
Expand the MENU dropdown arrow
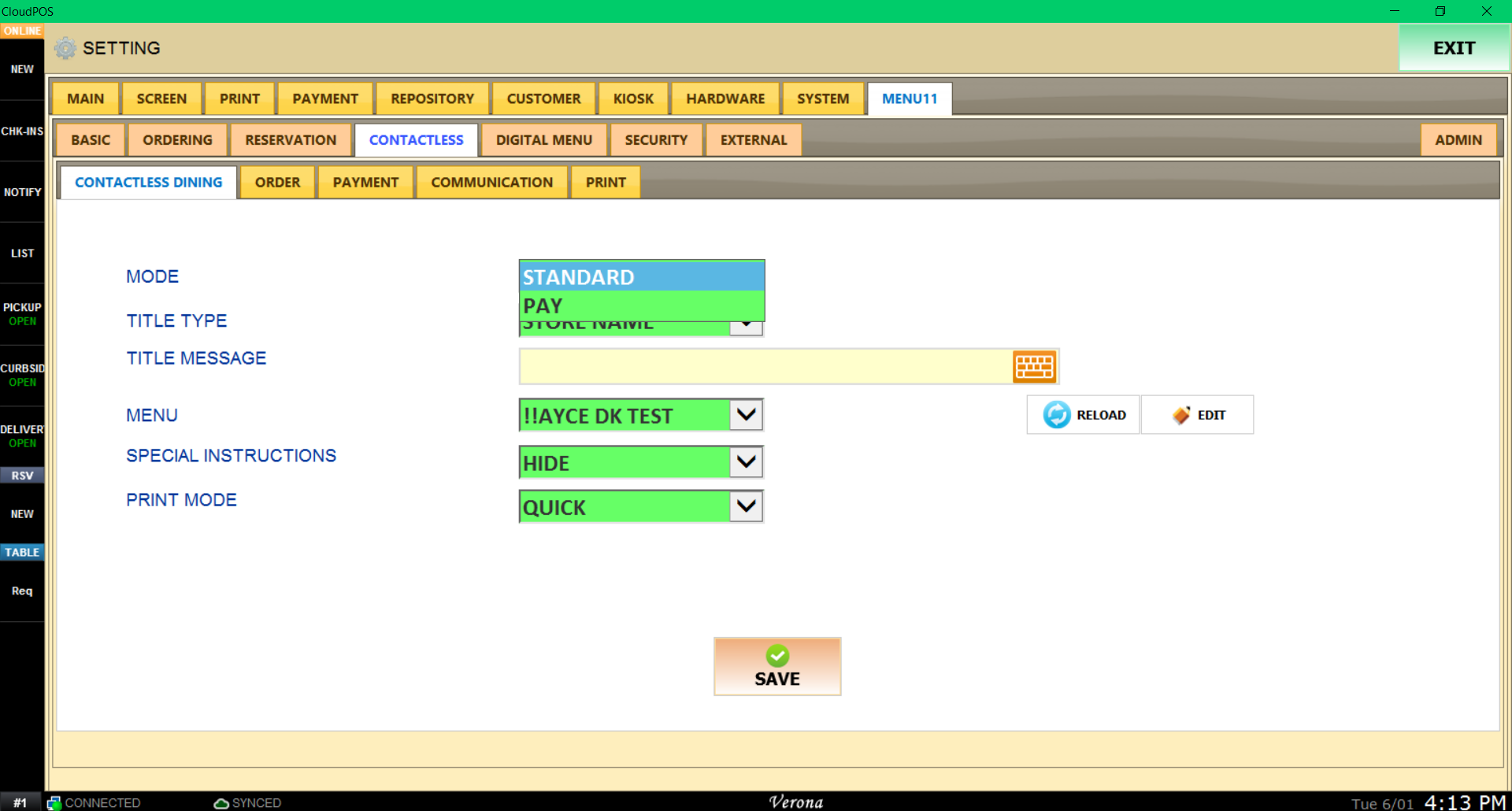[x=746, y=415]
